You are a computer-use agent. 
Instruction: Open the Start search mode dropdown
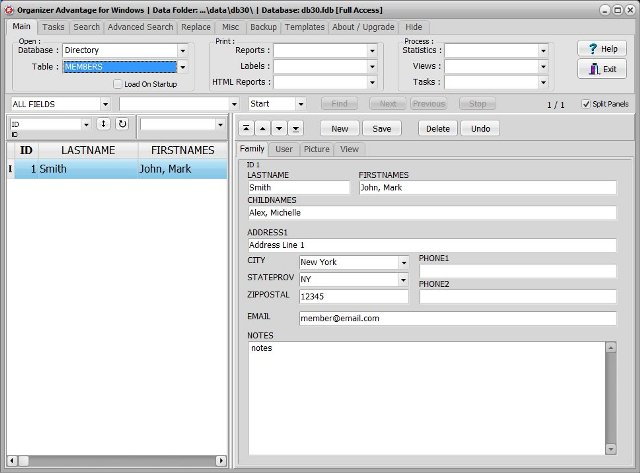coord(300,104)
